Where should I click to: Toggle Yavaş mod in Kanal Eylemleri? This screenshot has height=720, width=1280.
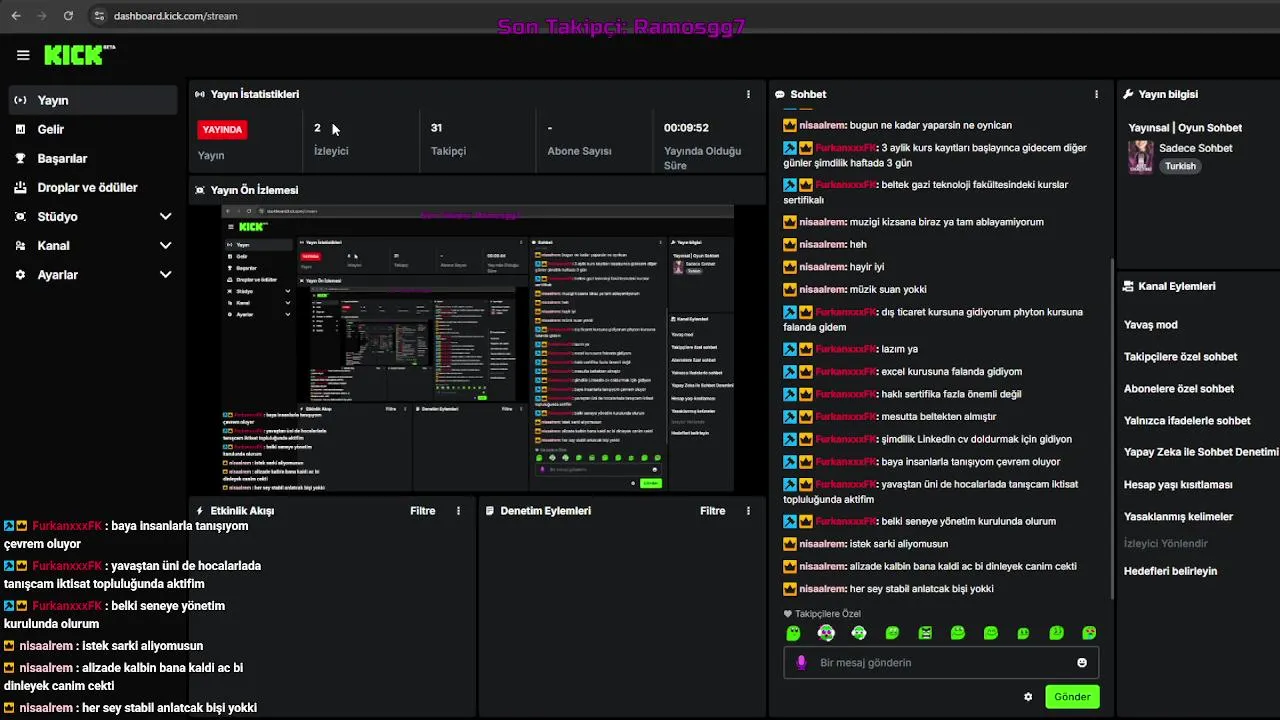point(1151,324)
